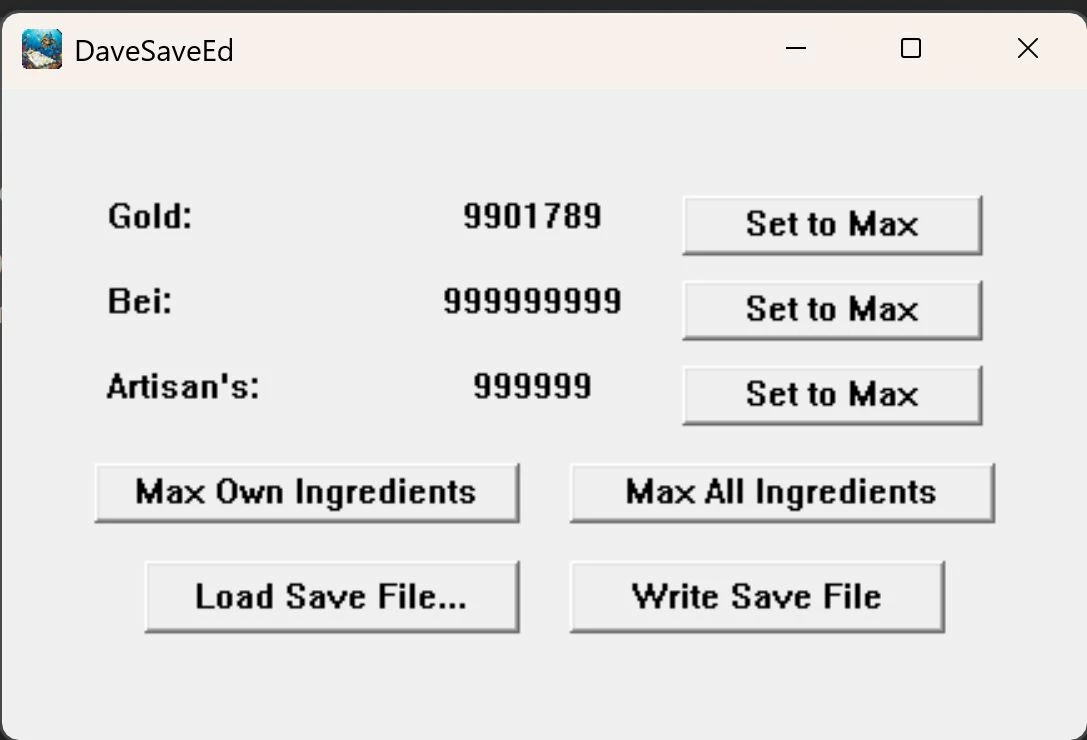Set Gold to max value

832,225
